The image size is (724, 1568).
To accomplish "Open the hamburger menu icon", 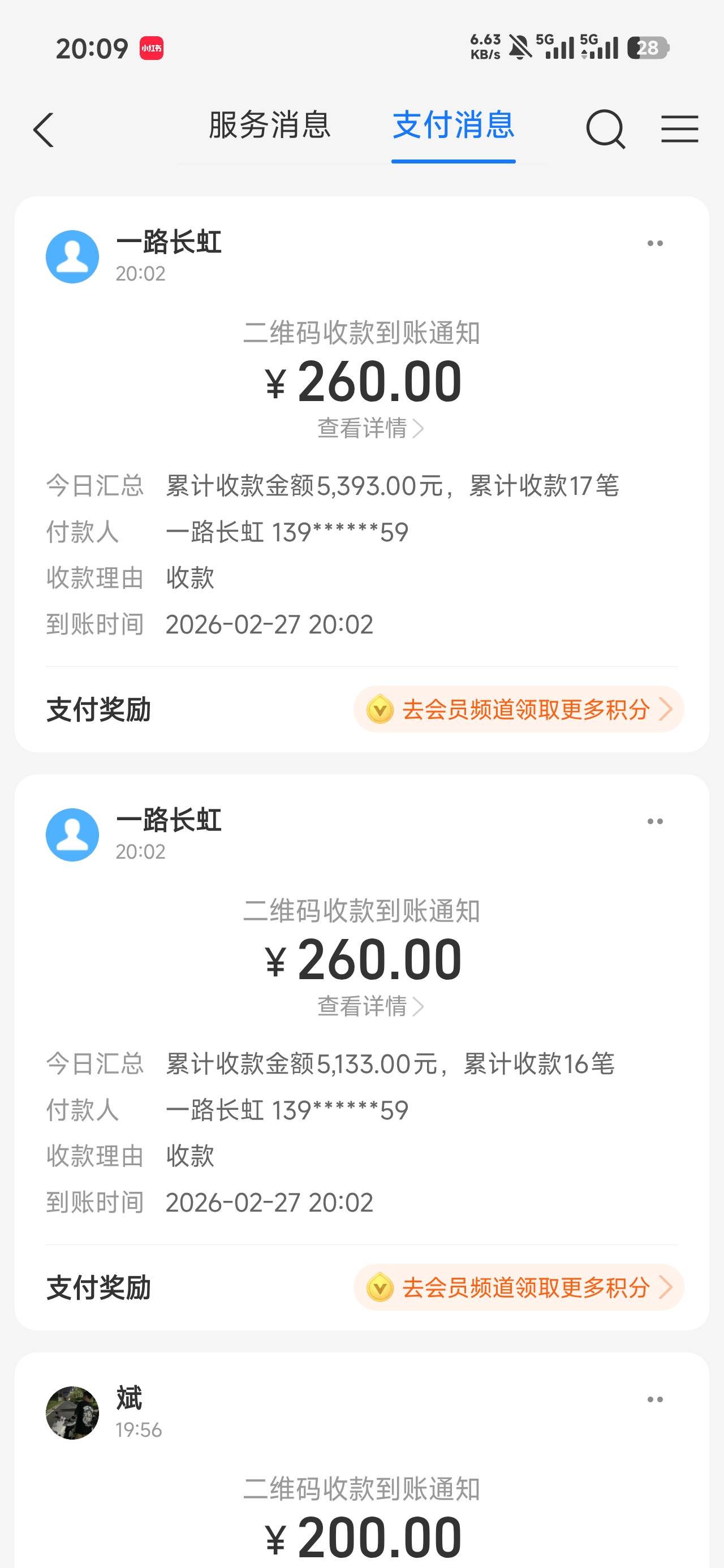I will (679, 129).
